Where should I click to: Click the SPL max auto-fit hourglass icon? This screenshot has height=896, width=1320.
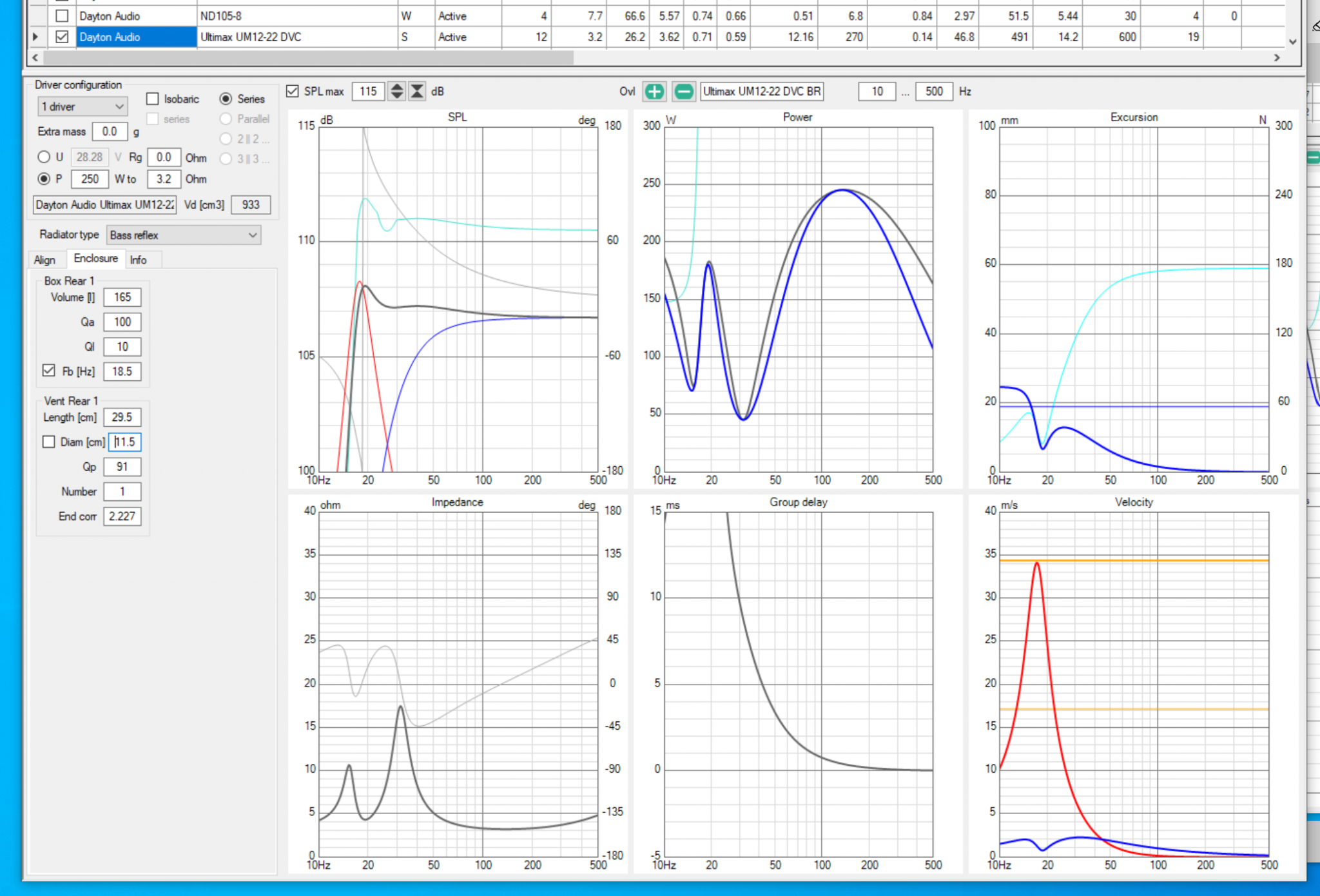tap(417, 92)
